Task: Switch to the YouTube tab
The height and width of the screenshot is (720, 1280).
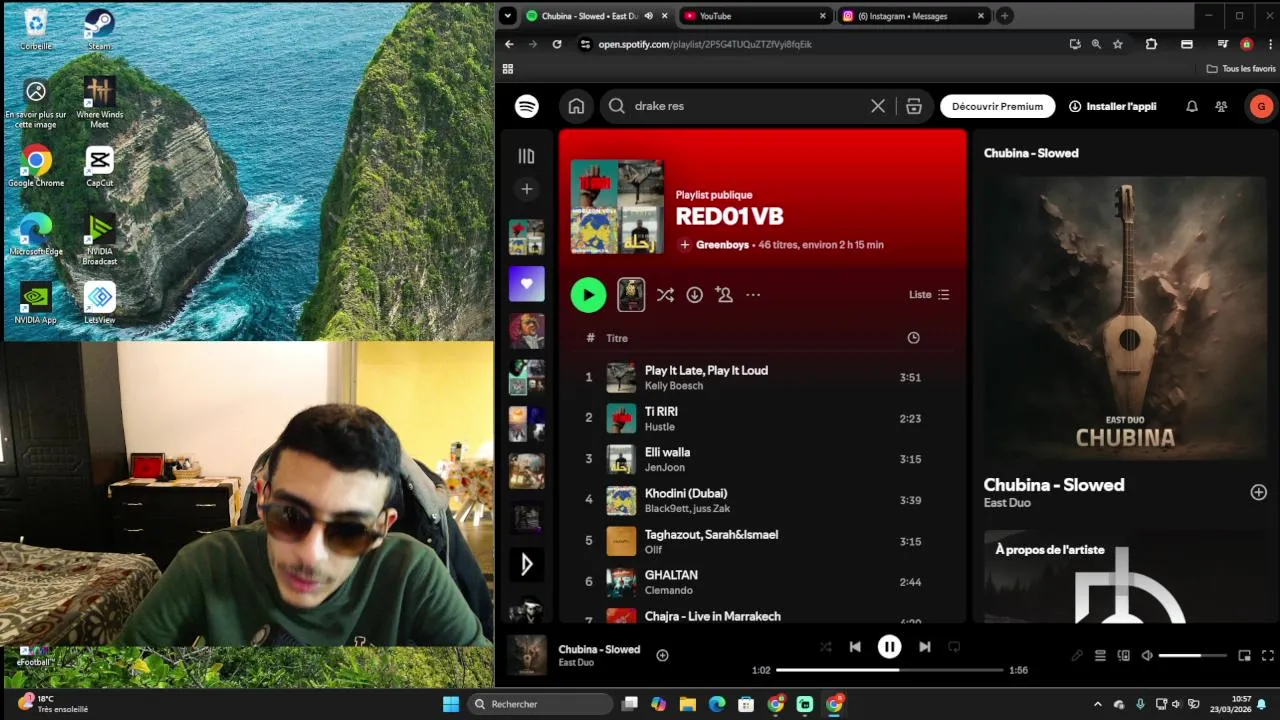Action: click(x=755, y=16)
